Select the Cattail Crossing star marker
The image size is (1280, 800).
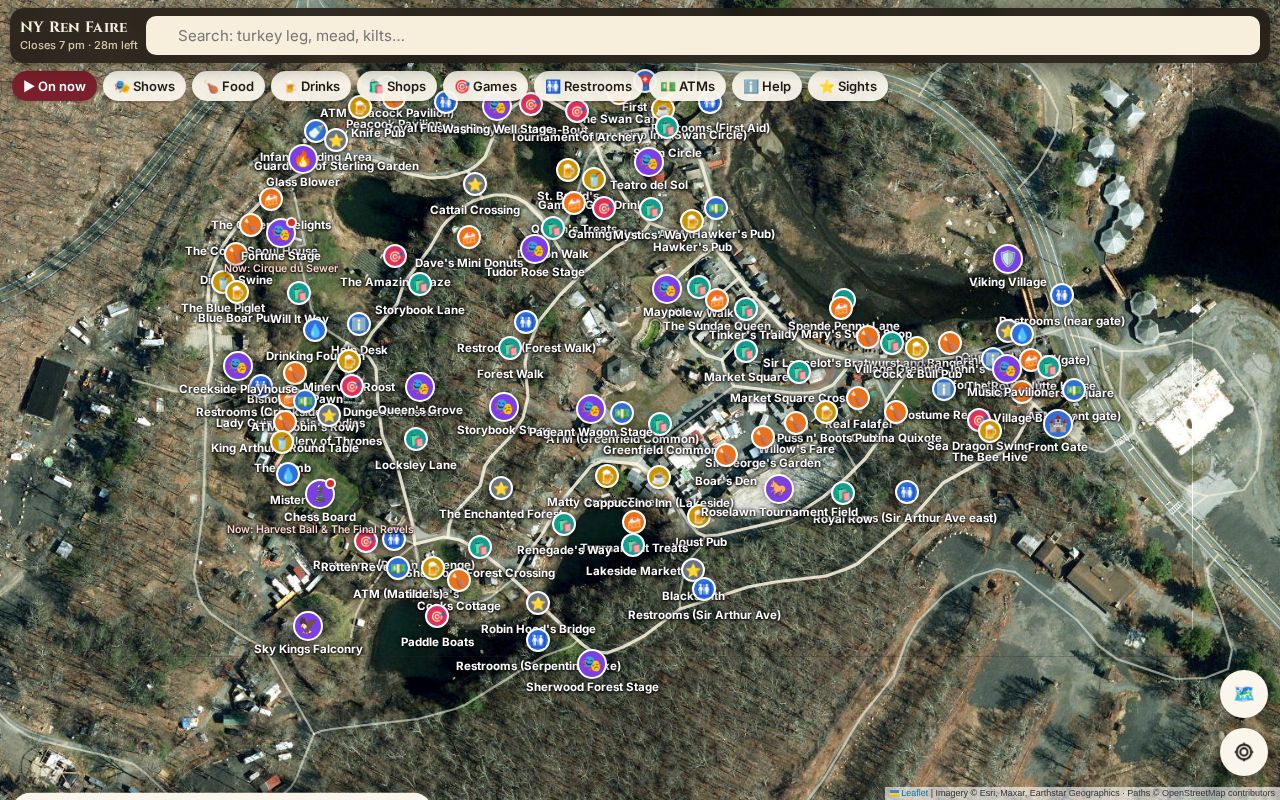475,184
